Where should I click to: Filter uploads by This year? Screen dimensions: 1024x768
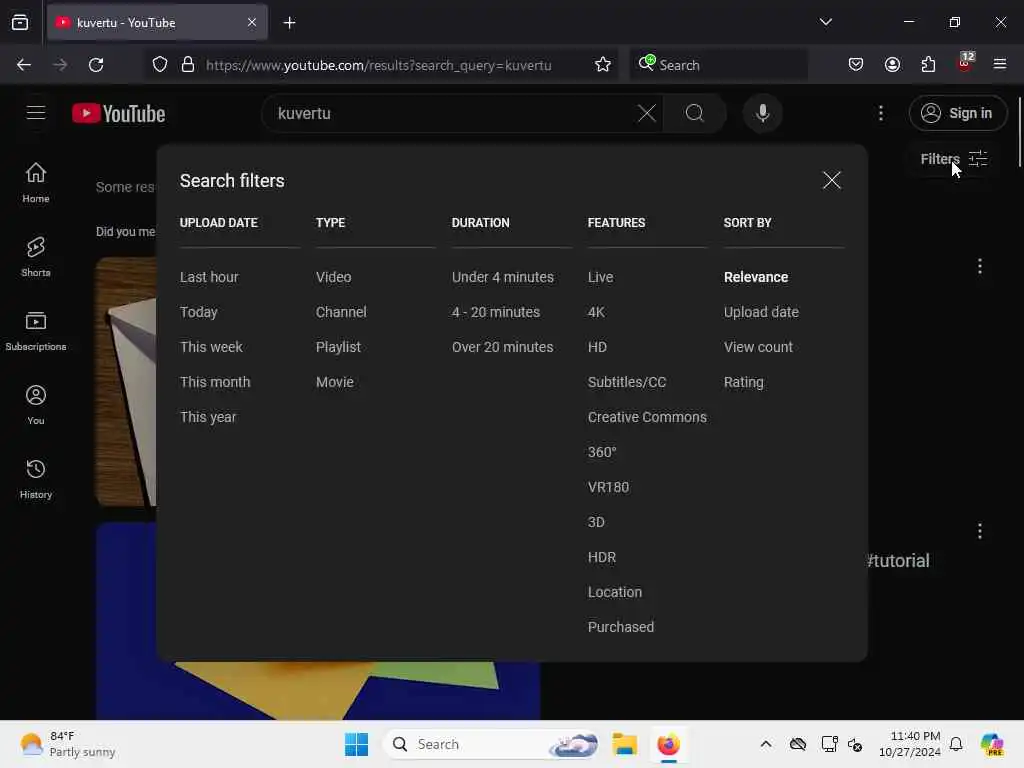coord(208,417)
